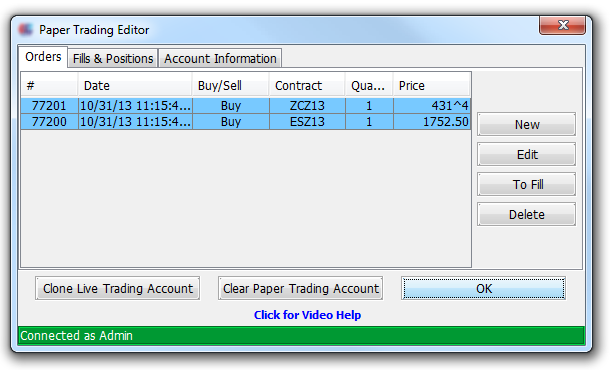Click the 1752.50 price cell
Screen dimensions: 613x370
(x=432, y=122)
